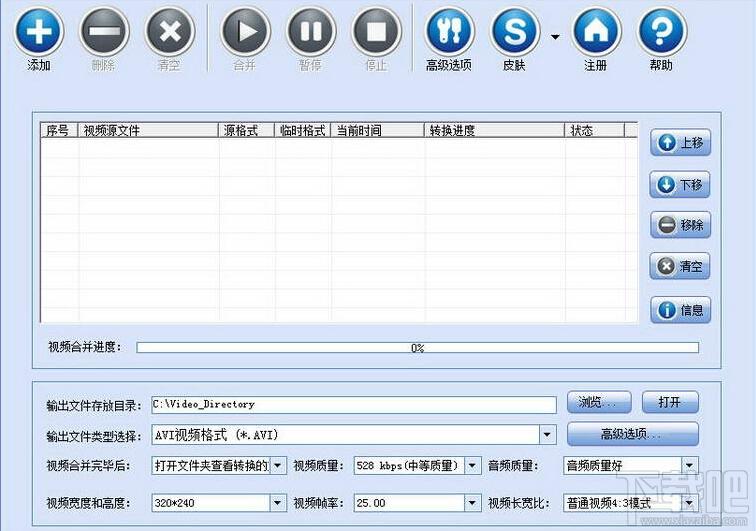Click the 序号 column header

point(59,131)
